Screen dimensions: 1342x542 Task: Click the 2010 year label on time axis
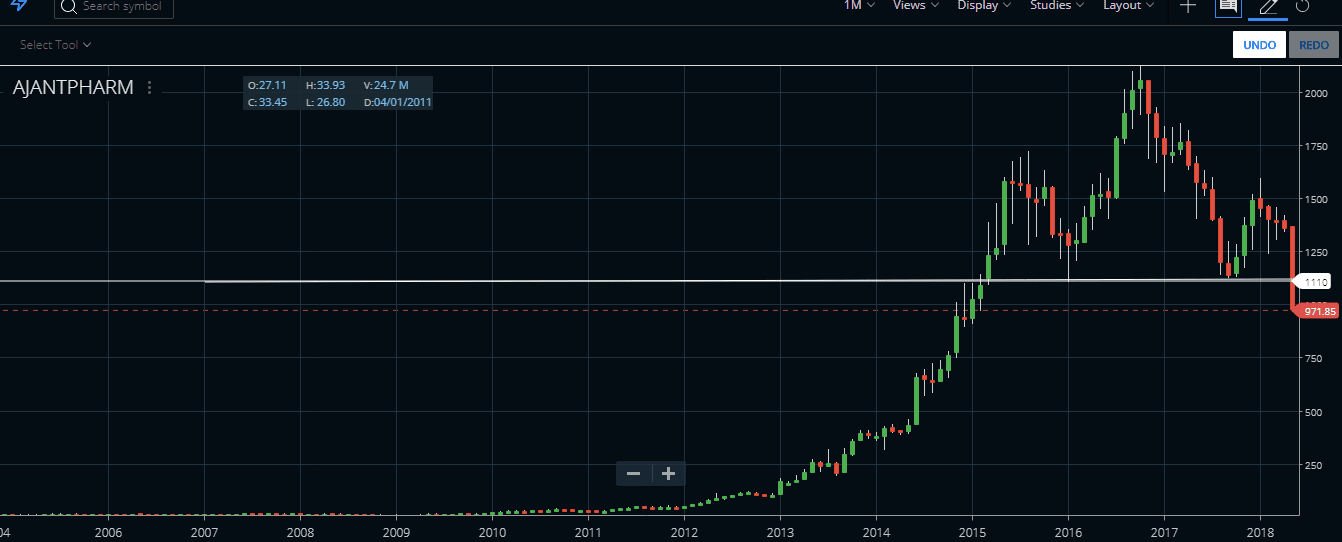492,531
